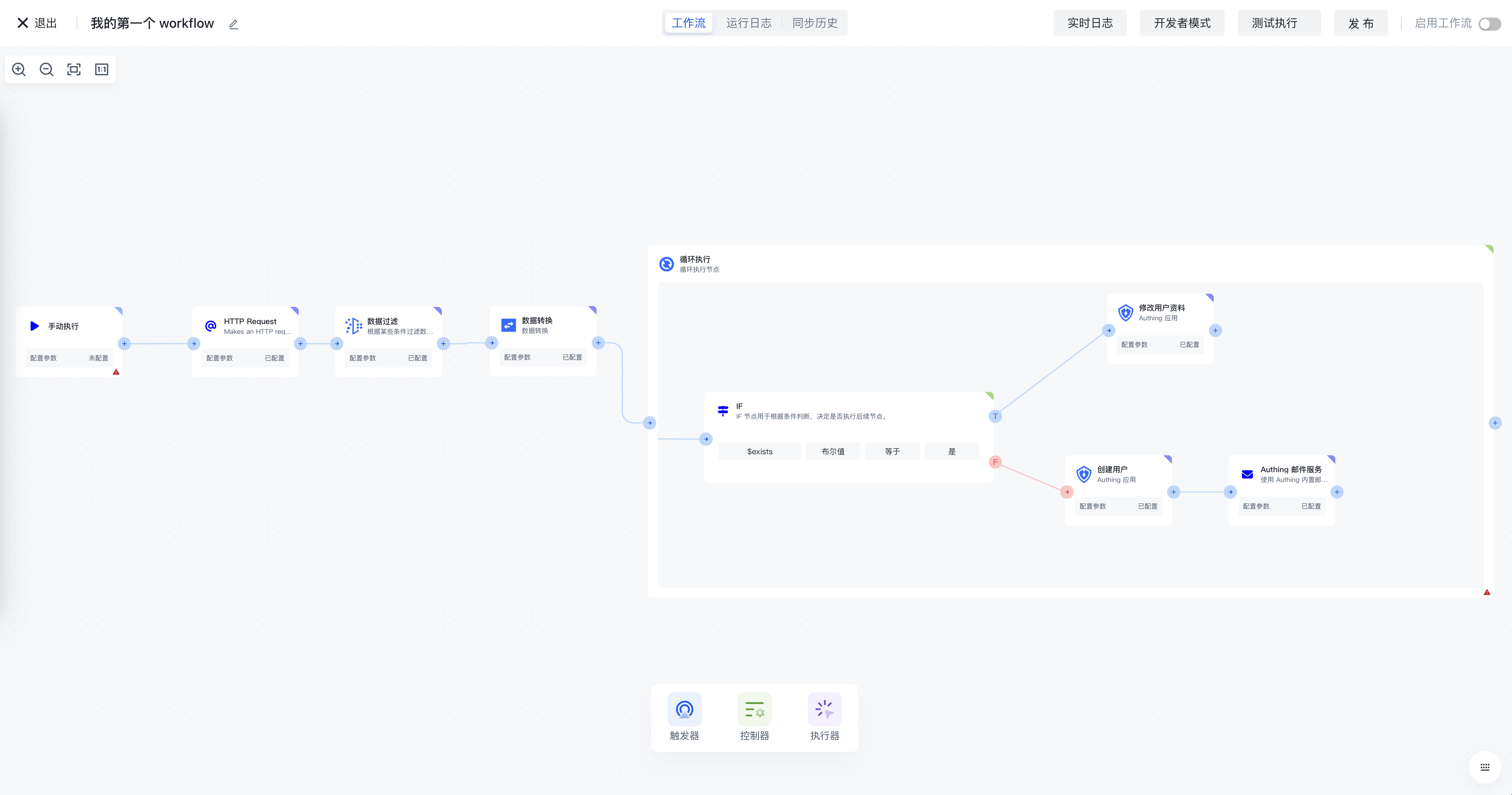Open the 开发者模式 button

click(1182, 23)
